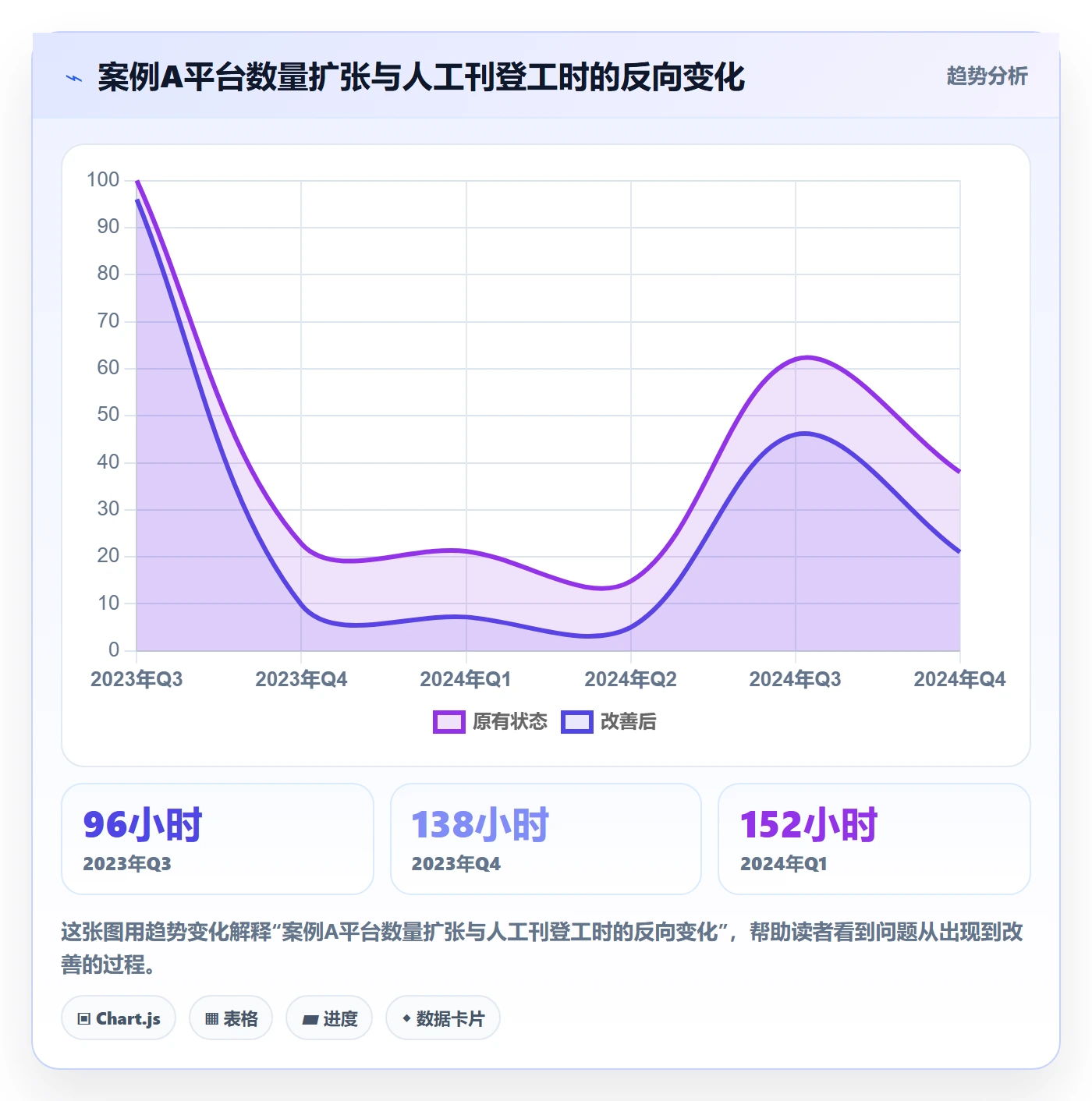Click the description paragraph starting with 这张图用趋势变化
This screenshot has height=1101, width=1092.
542,947
